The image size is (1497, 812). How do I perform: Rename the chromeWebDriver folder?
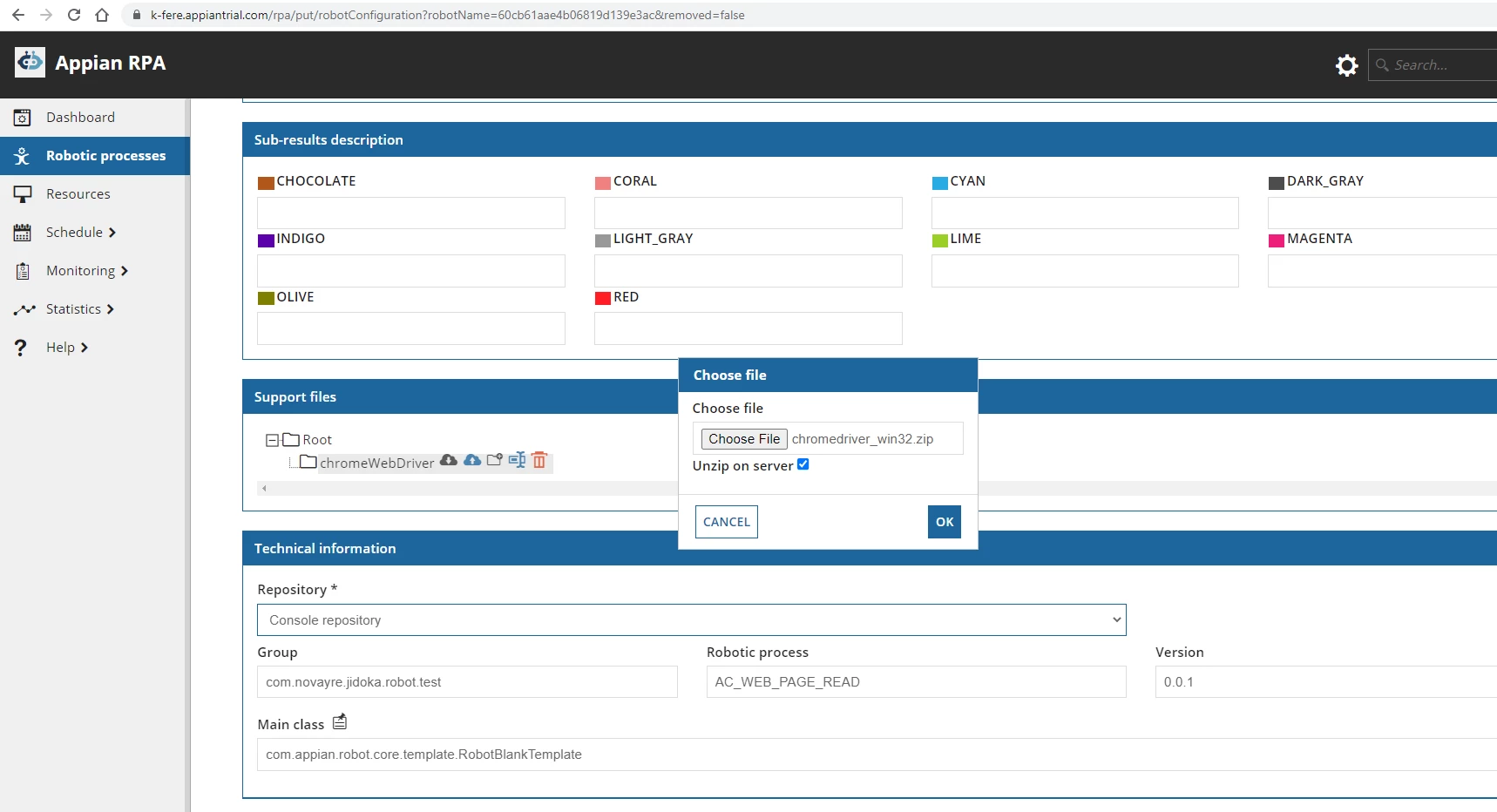pyautogui.click(x=517, y=460)
